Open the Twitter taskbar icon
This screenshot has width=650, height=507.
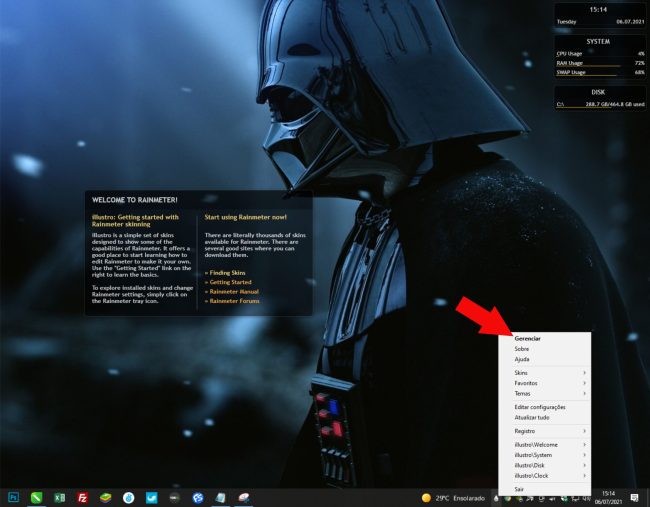pos(152,497)
